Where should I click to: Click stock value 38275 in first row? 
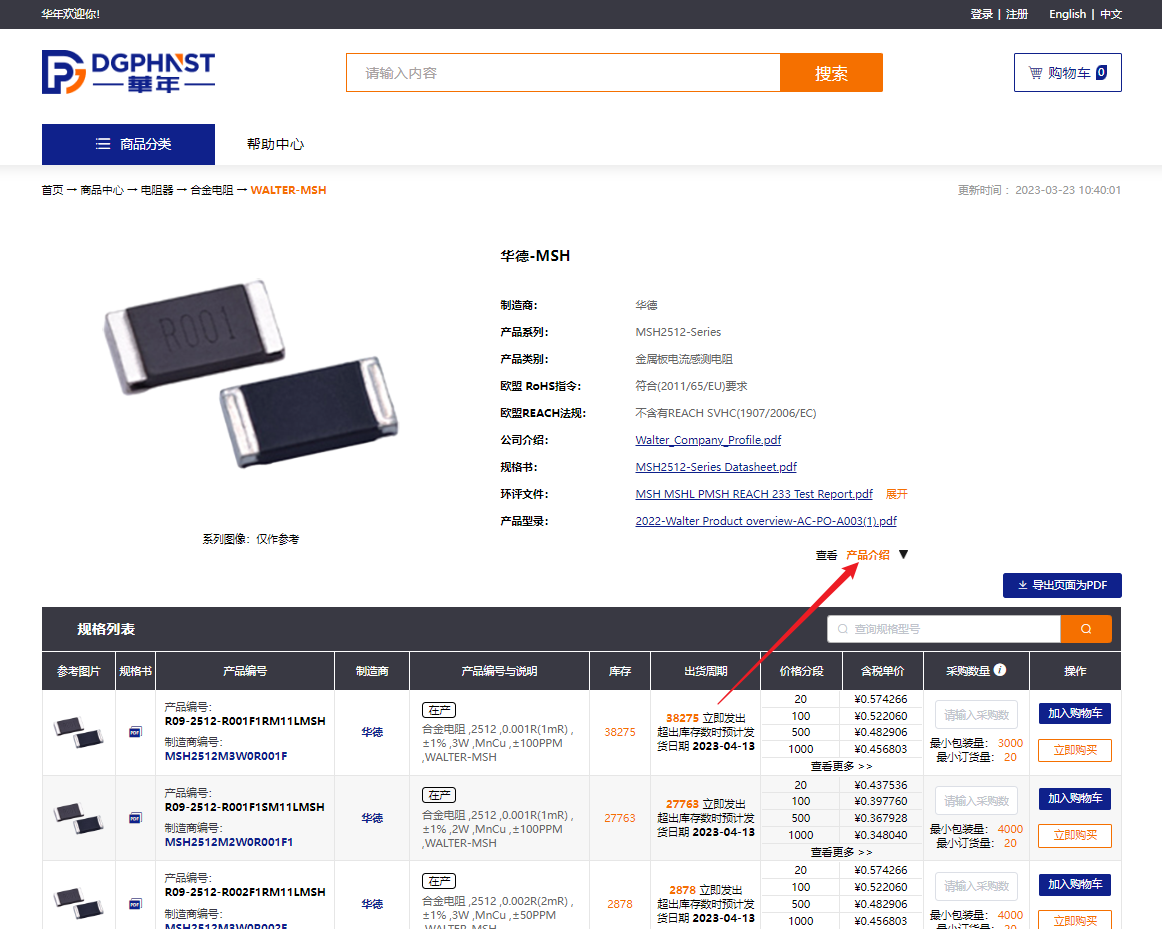[x=620, y=732]
